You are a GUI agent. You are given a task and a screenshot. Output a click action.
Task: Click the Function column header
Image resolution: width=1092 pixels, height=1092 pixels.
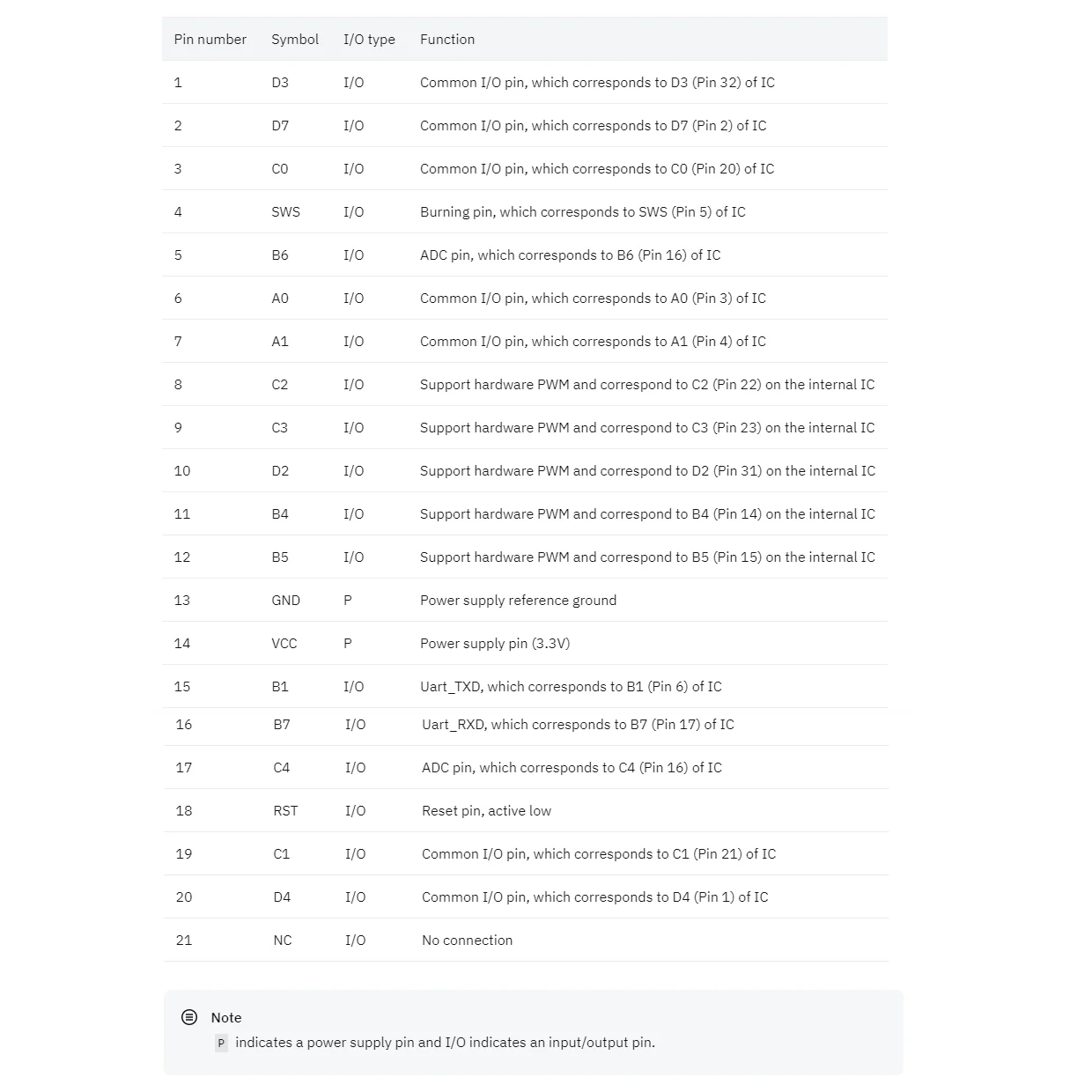click(447, 40)
